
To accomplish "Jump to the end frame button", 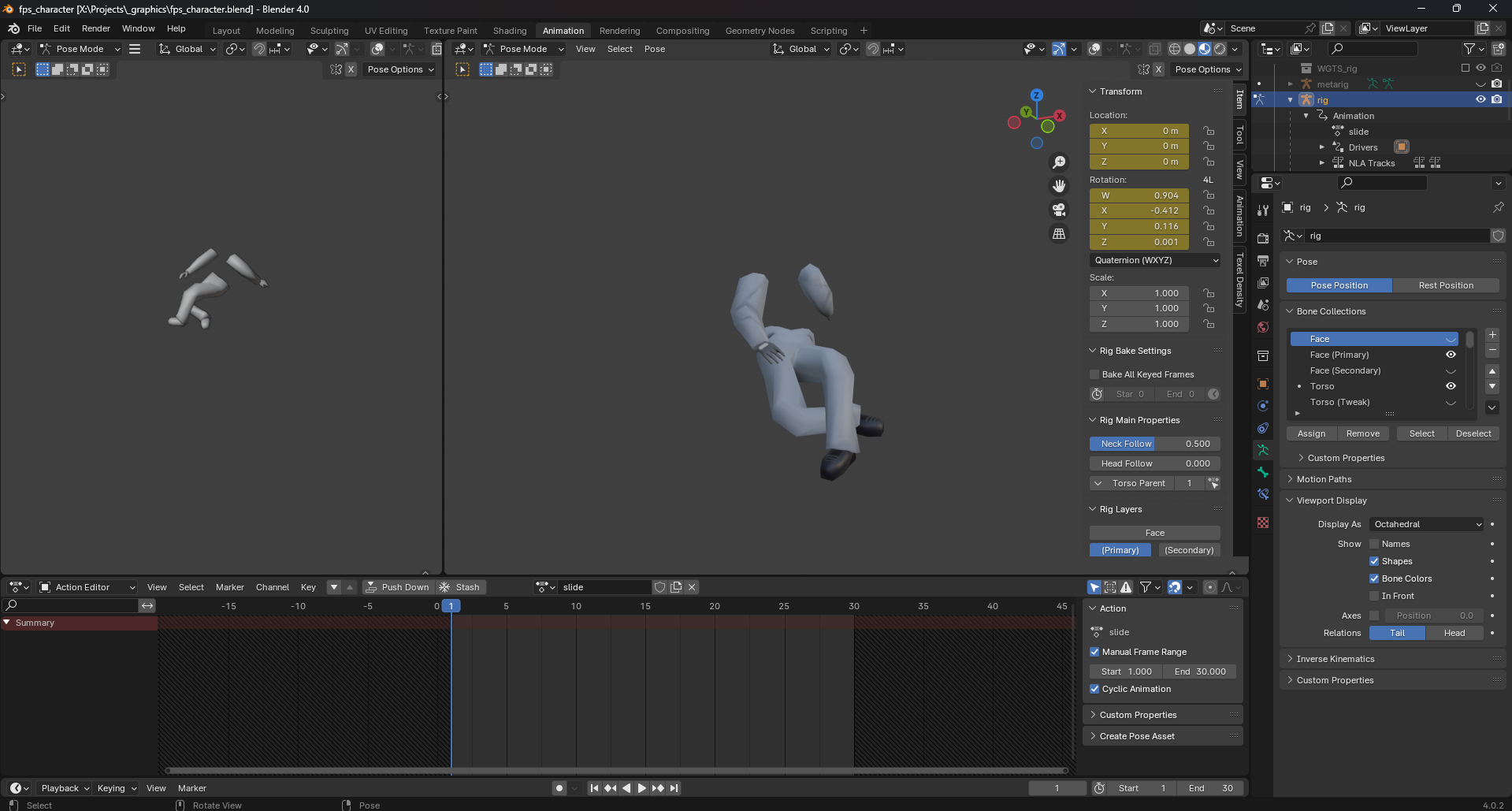I will (x=674, y=788).
